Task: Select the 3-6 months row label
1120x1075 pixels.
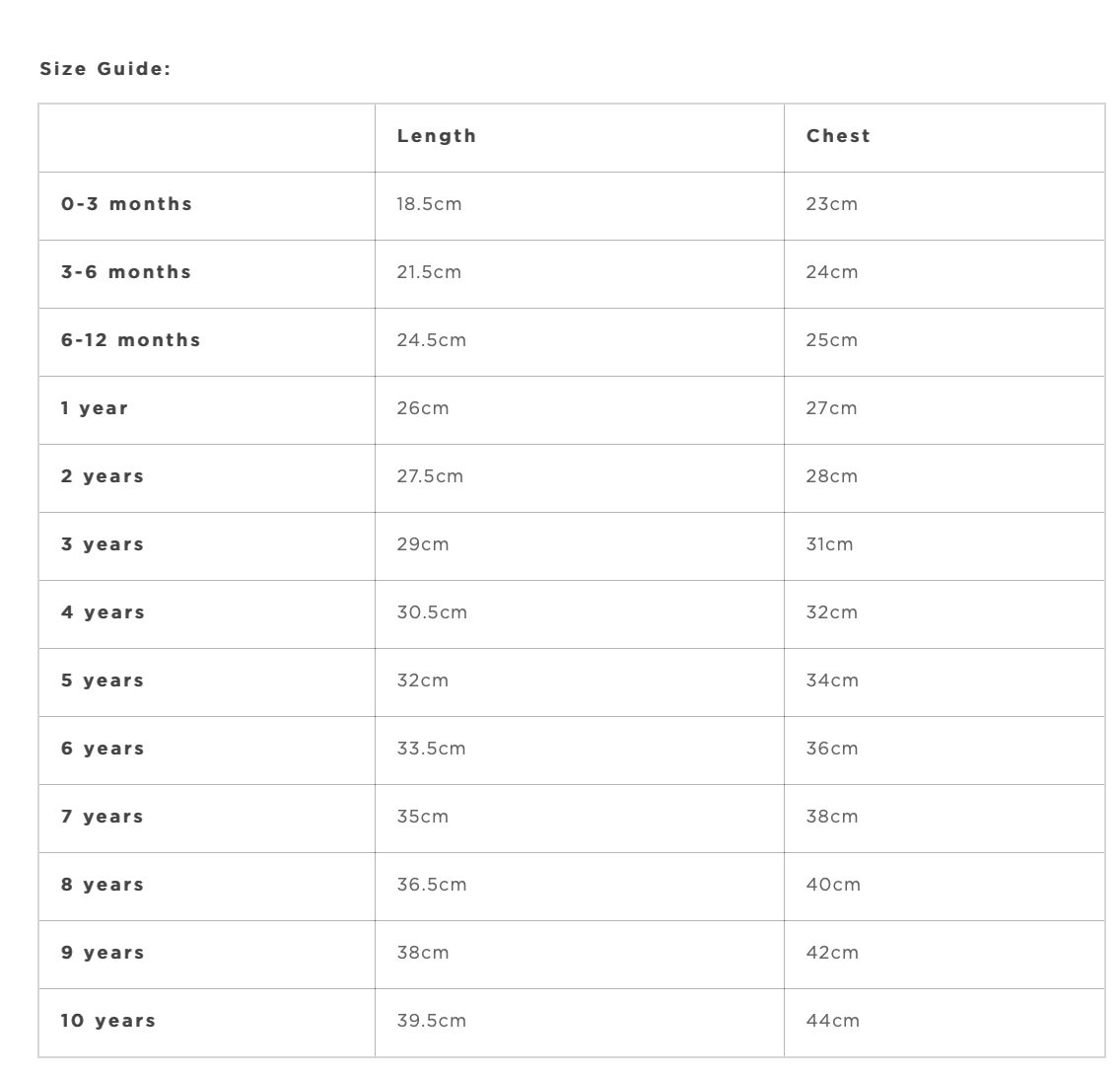Action: coord(127,272)
